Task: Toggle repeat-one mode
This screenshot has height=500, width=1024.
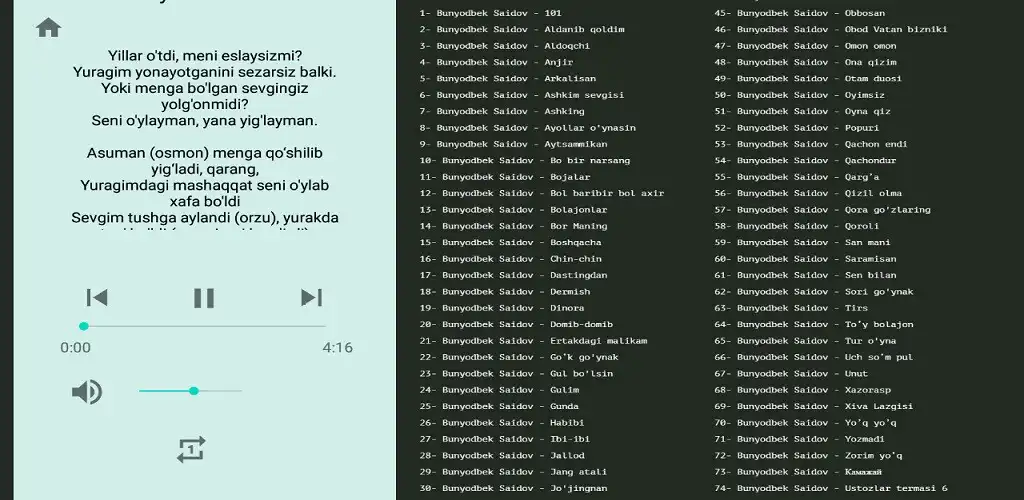Action: coord(191,449)
